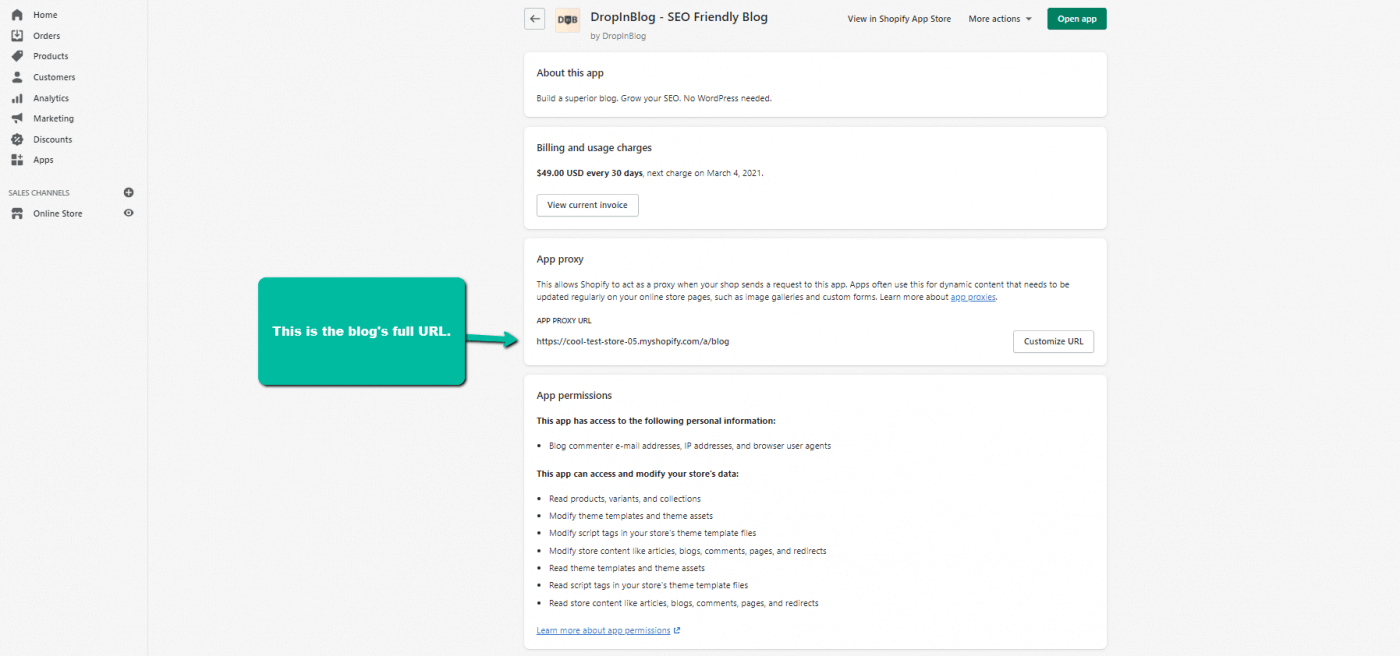The height and width of the screenshot is (656, 1400).
Task: Navigate to Customers section
Action: click(54, 77)
